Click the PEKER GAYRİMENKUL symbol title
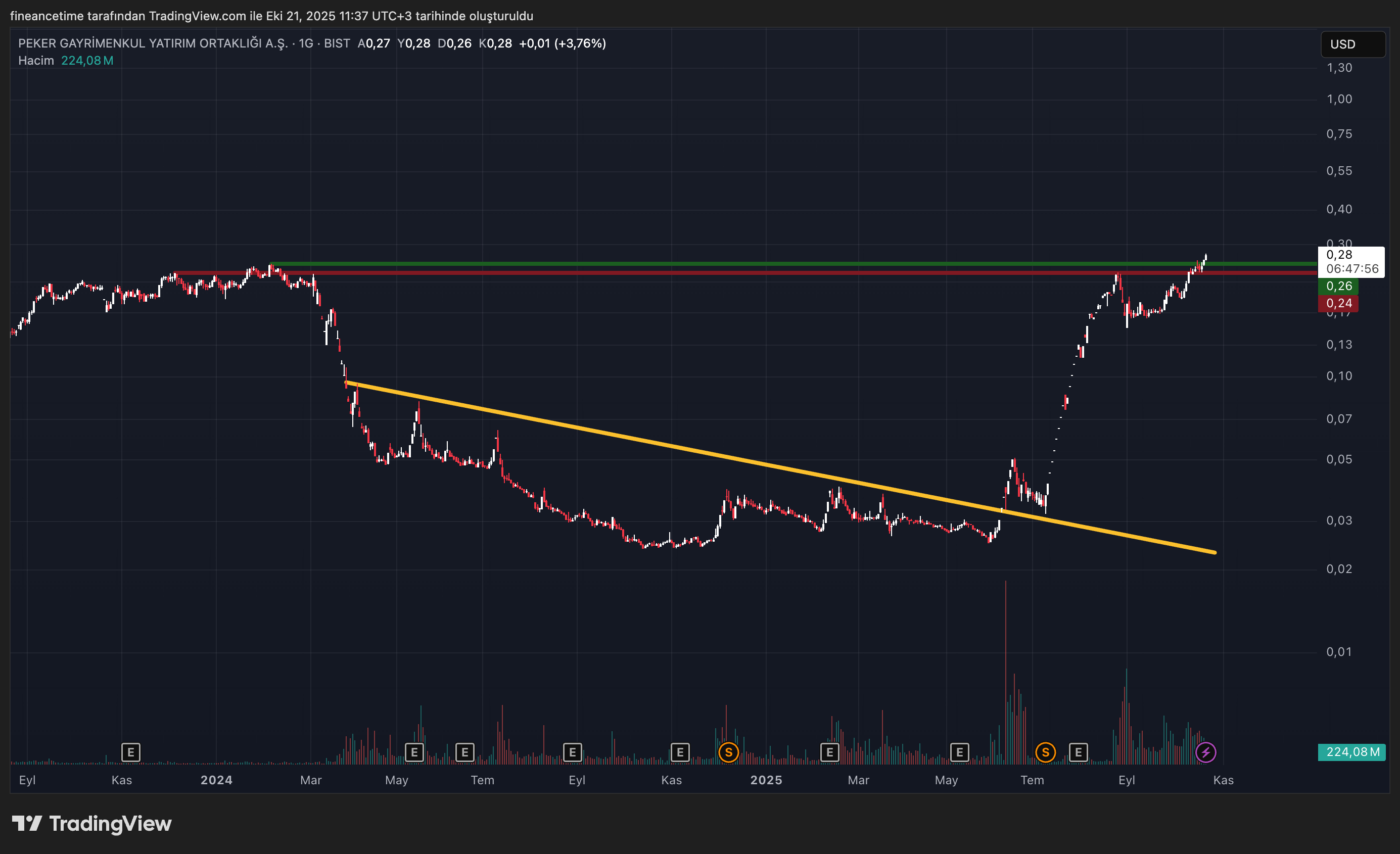This screenshot has height=854, width=1400. click(x=154, y=43)
